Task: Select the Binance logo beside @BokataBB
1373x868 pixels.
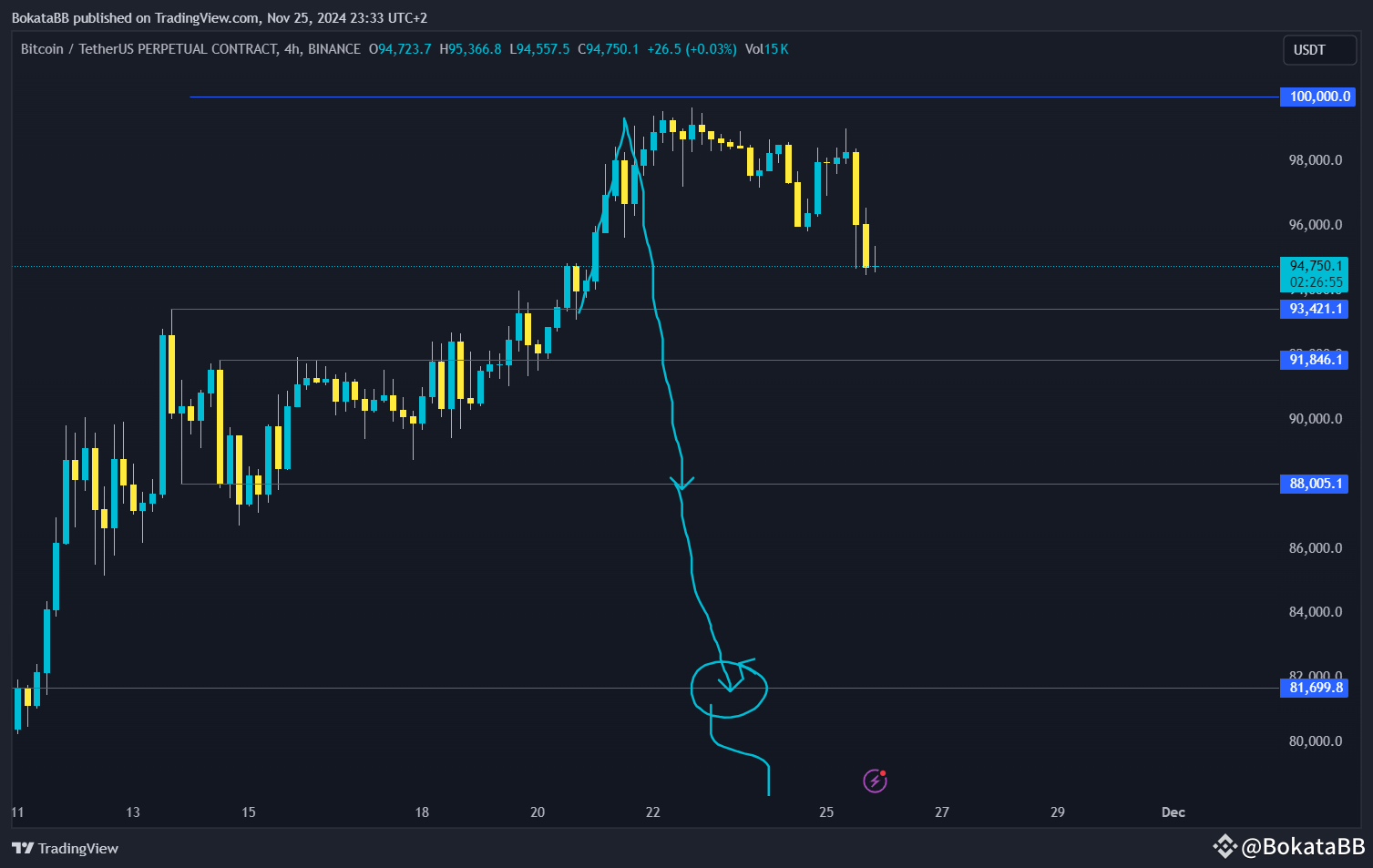Action: click(x=1224, y=846)
